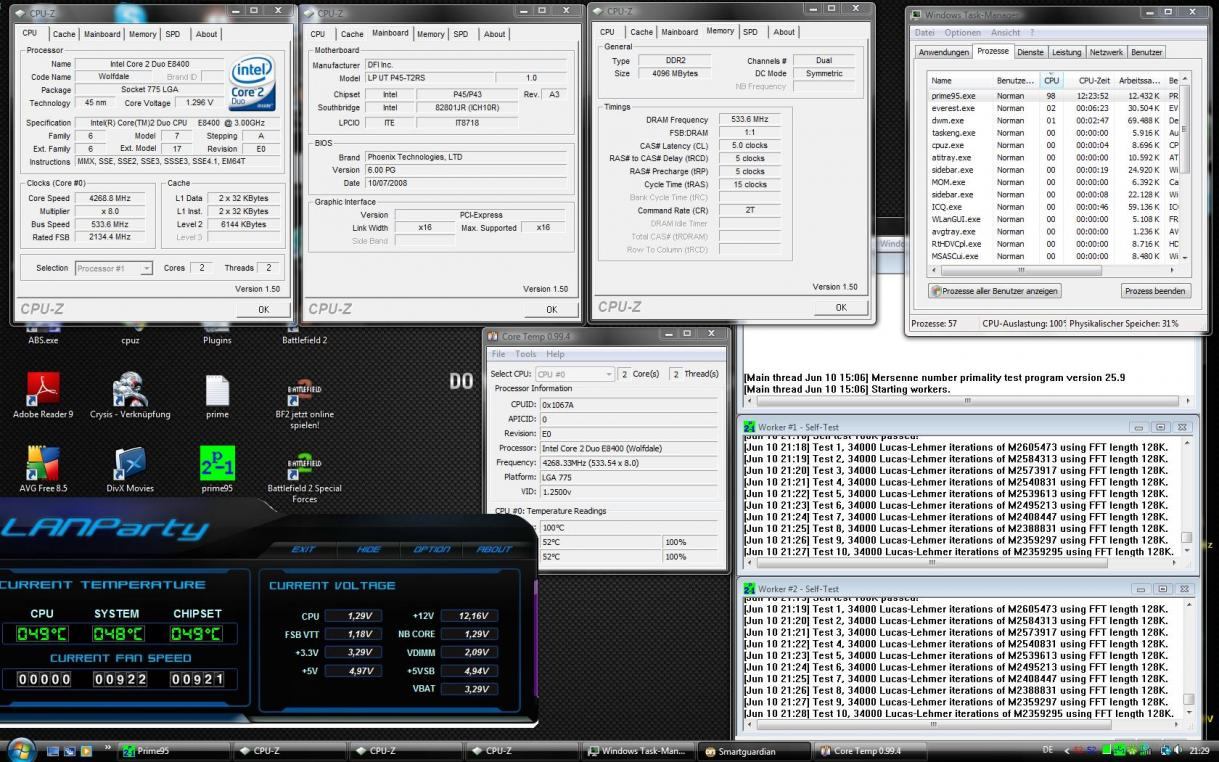Click HIDE on the LANParty panel

click(369, 549)
